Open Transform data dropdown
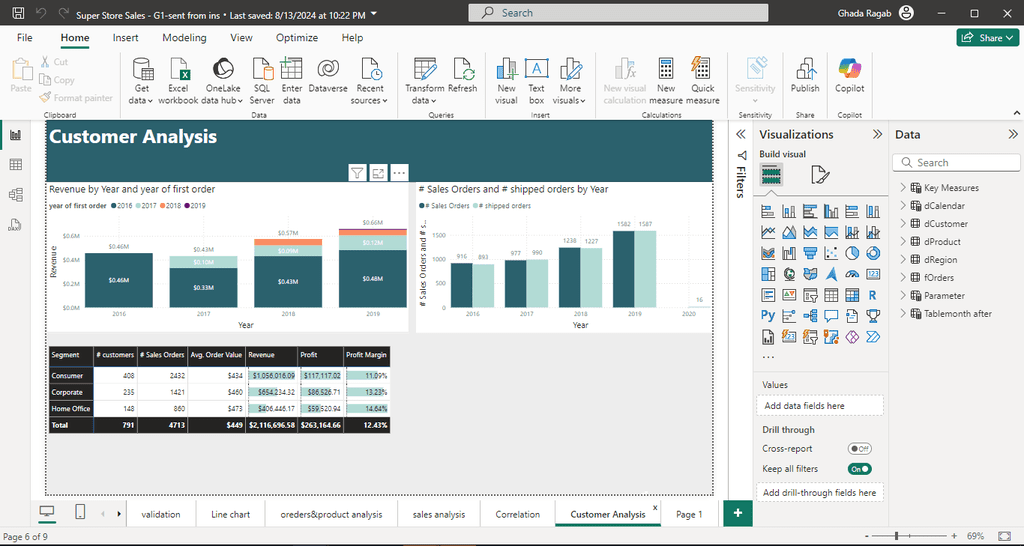 (424, 81)
